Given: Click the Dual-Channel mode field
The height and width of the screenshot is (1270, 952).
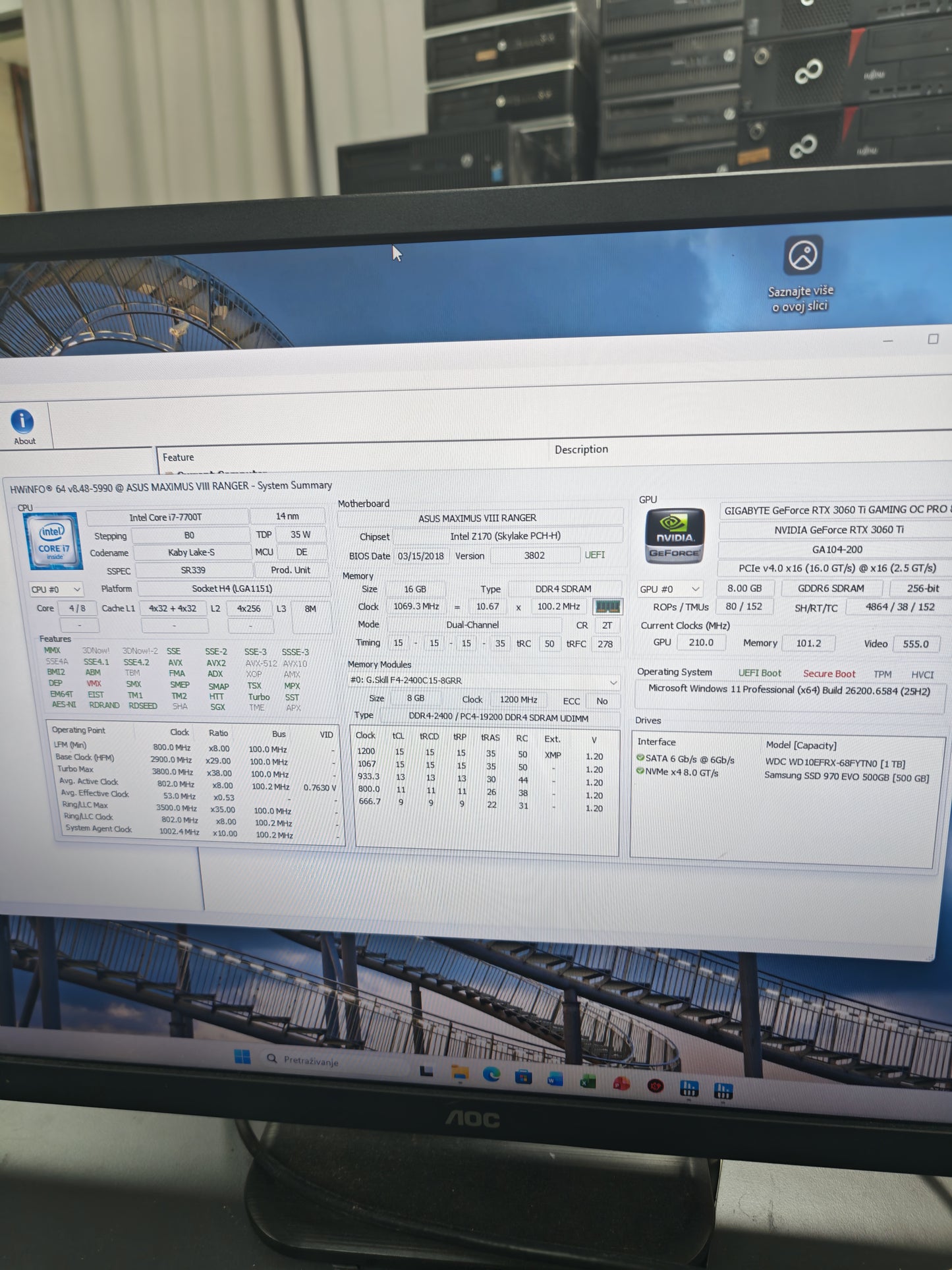Looking at the screenshot, I should pyautogui.click(x=474, y=624).
